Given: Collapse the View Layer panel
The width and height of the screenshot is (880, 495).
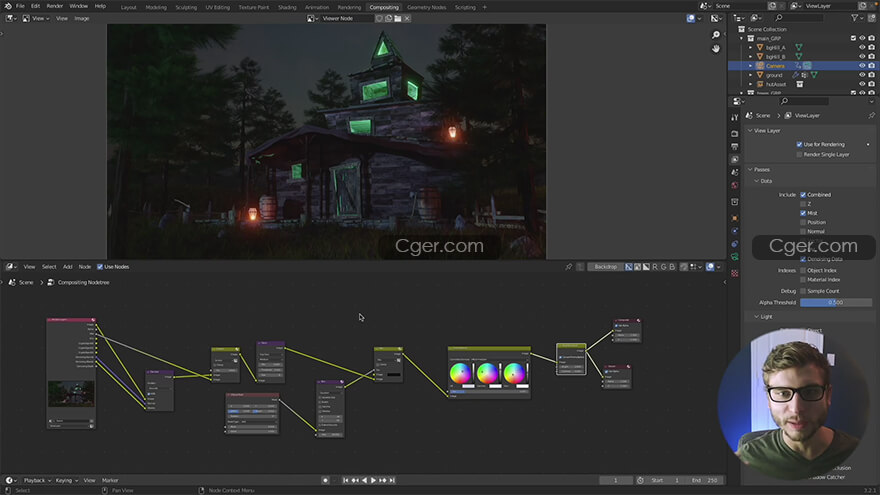Looking at the screenshot, I should click(x=750, y=130).
